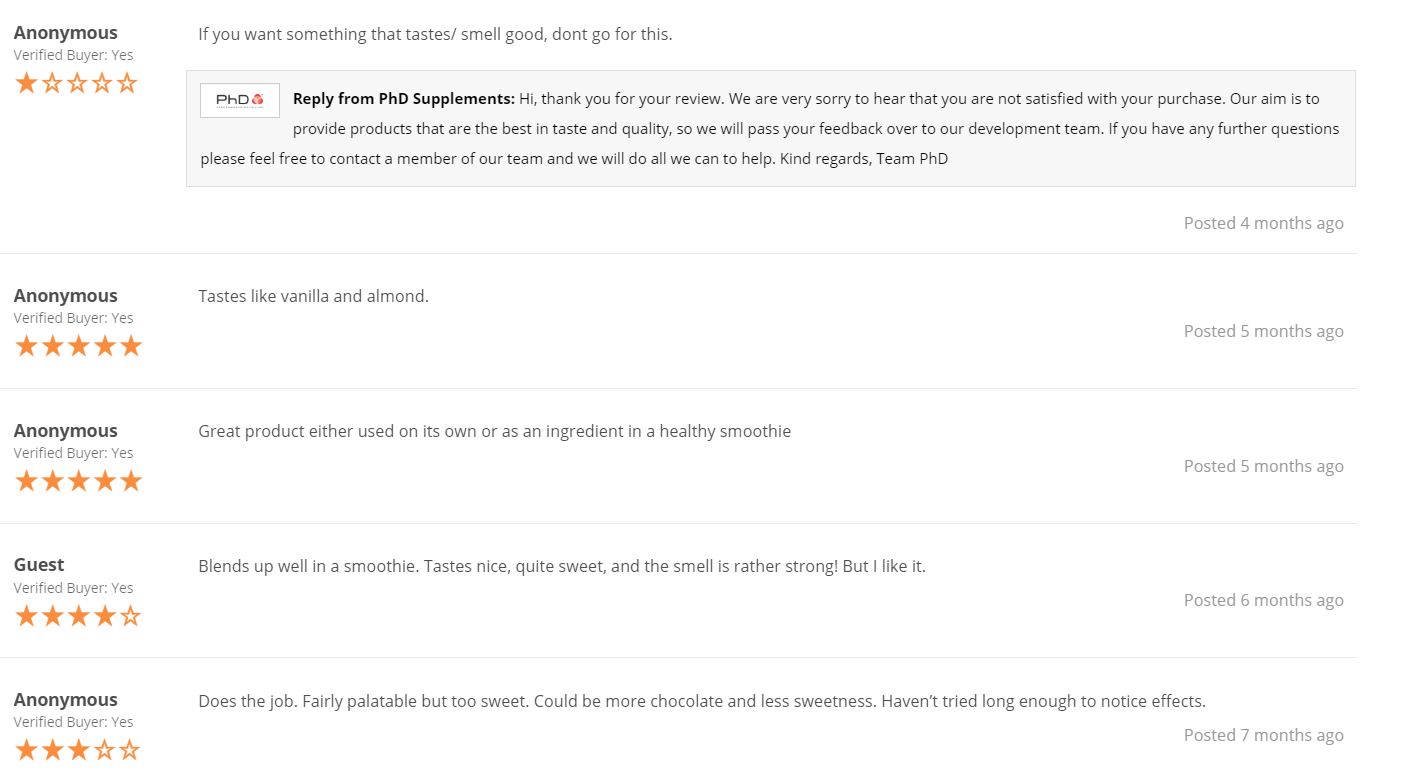Viewport: 1411px width, 777px height.
Task: Click the 'If you want something that tastes' review
Action: (x=435, y=34)
